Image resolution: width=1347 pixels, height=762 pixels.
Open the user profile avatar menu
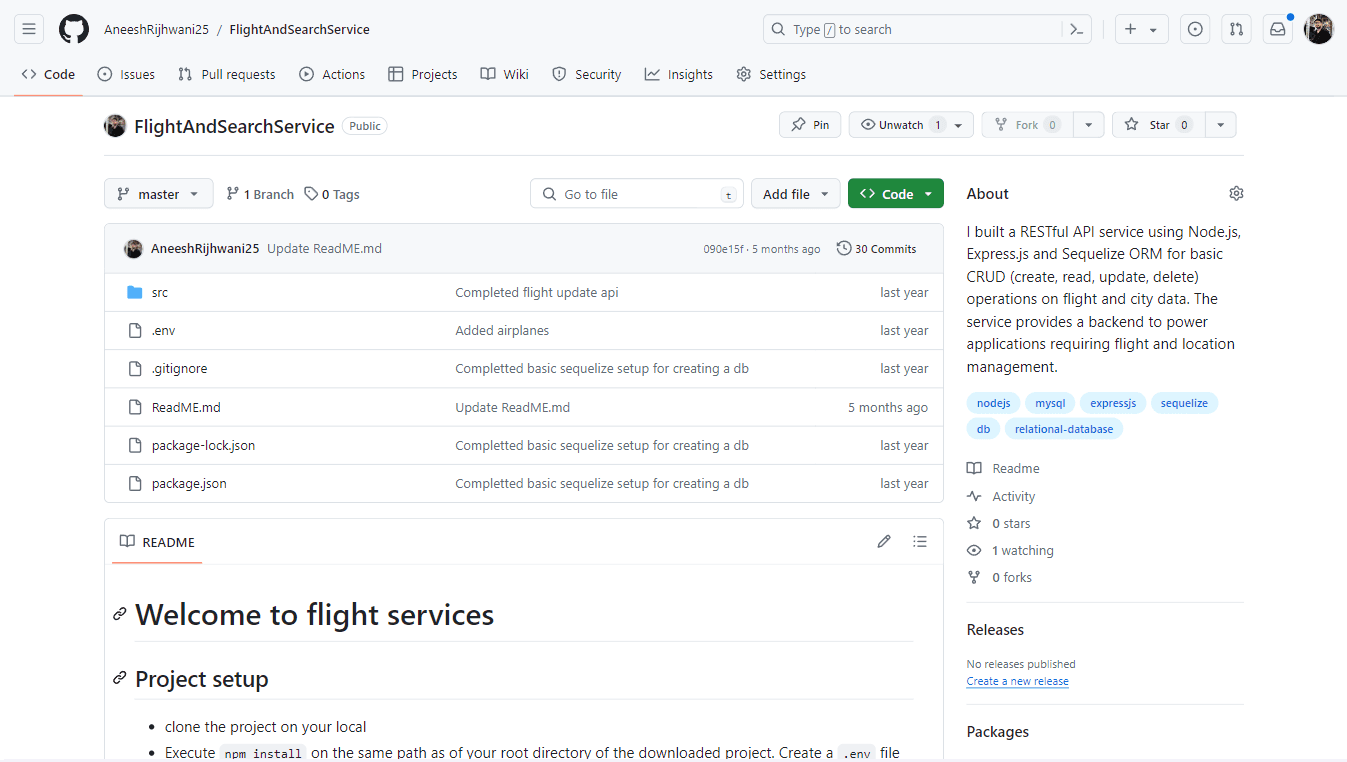point(1318,29)
